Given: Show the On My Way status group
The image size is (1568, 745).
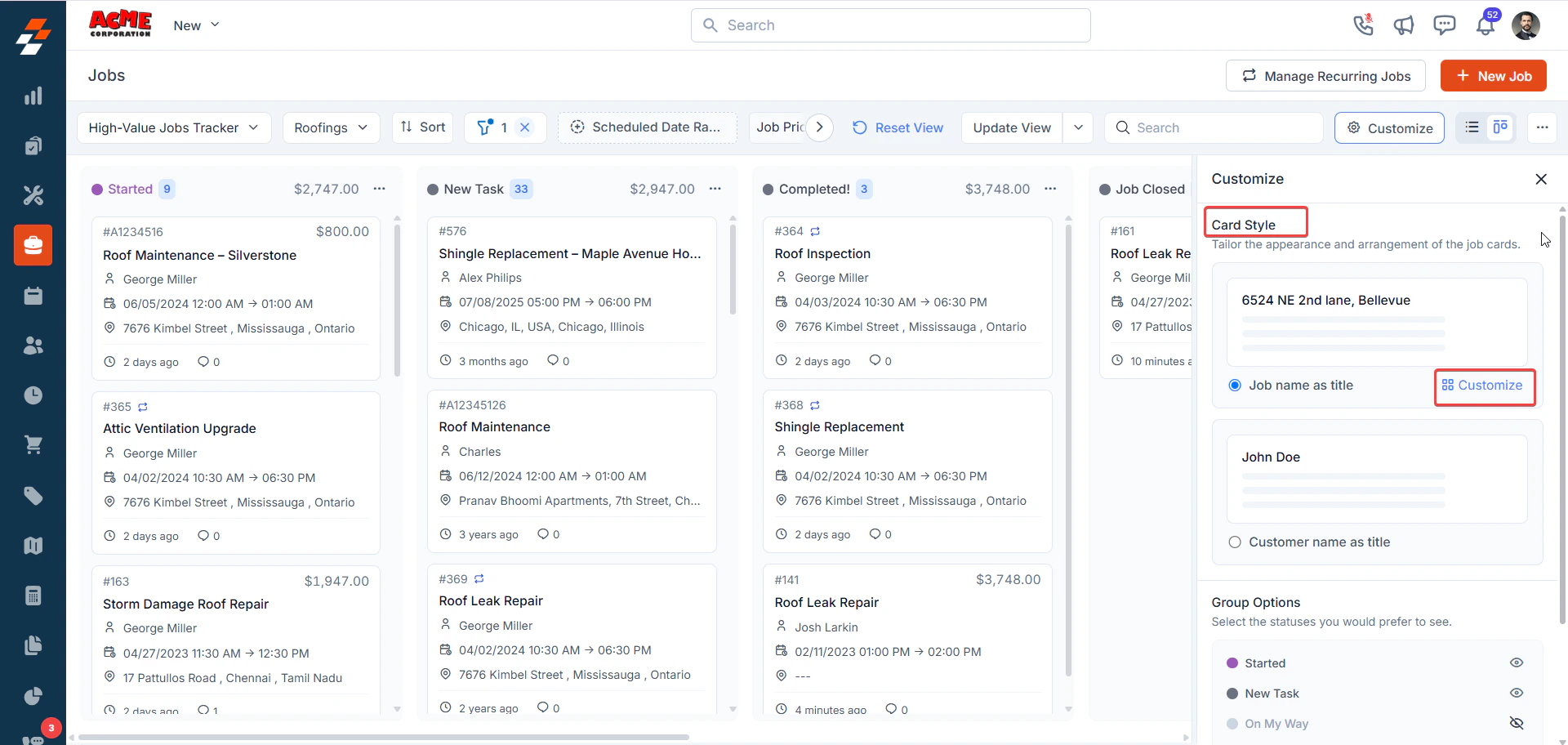Looking at the screenshot, I should pyautogui.click(x=1517, y=723).
